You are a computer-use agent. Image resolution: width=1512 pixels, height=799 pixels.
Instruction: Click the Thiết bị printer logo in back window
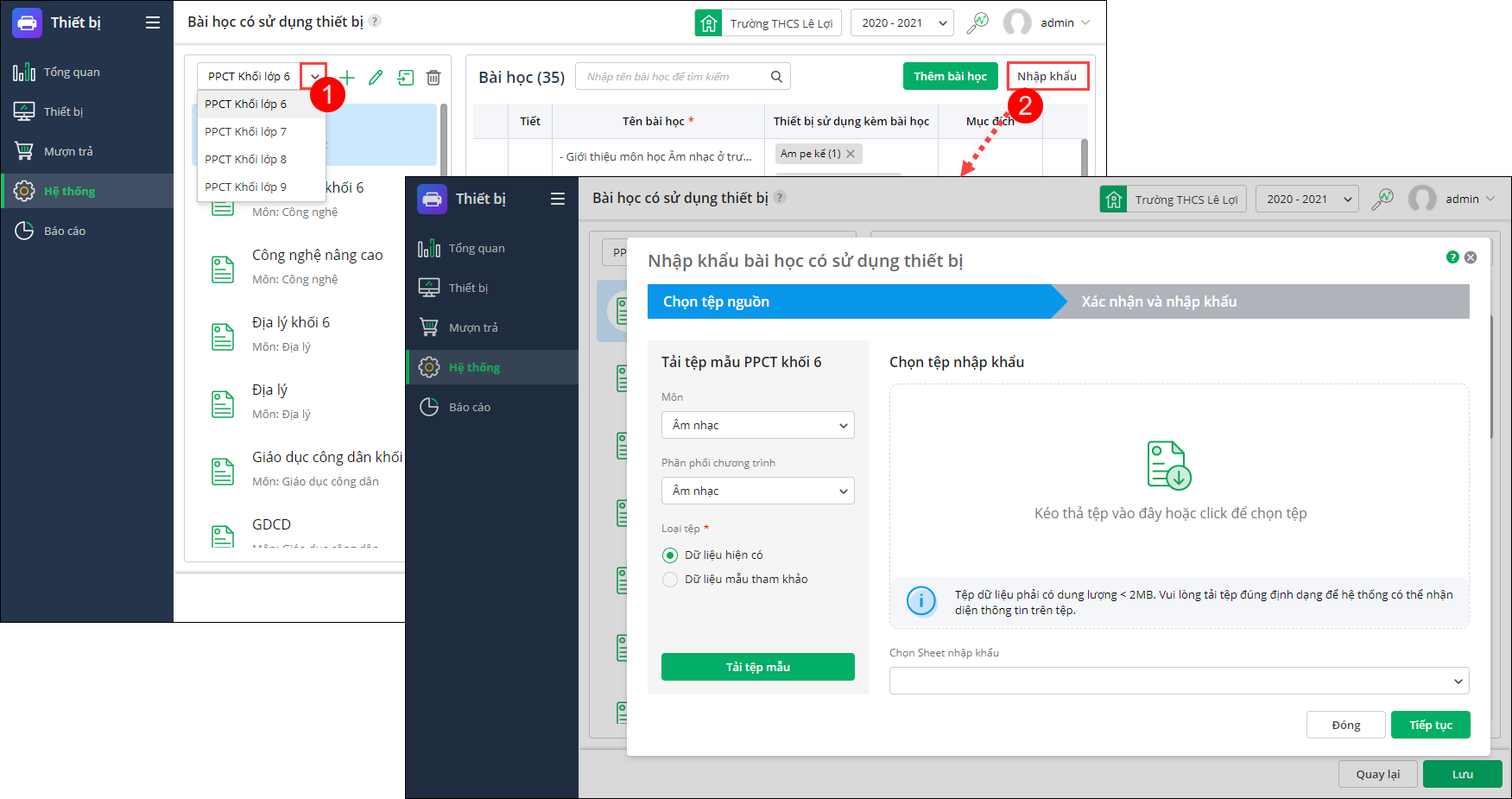point(27,22)
